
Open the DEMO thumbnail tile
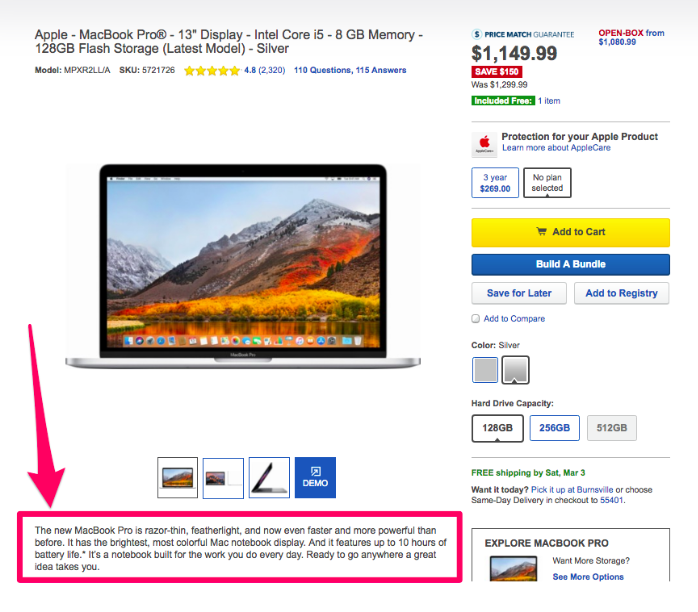click(315, 478)
